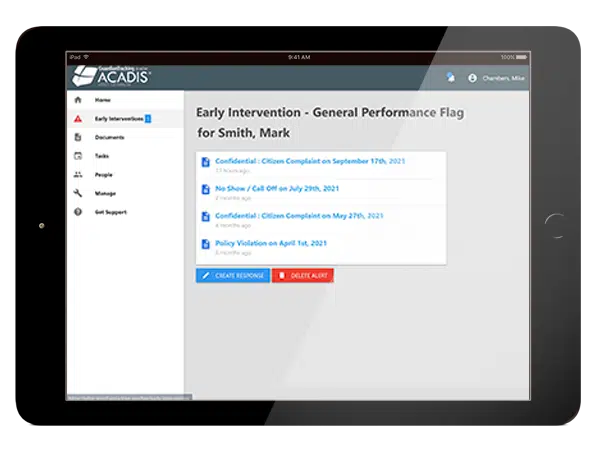This screenshot has height=450, width=600.
Task: Click document icon beside September 17th complaint
Action: coord(206,161)
